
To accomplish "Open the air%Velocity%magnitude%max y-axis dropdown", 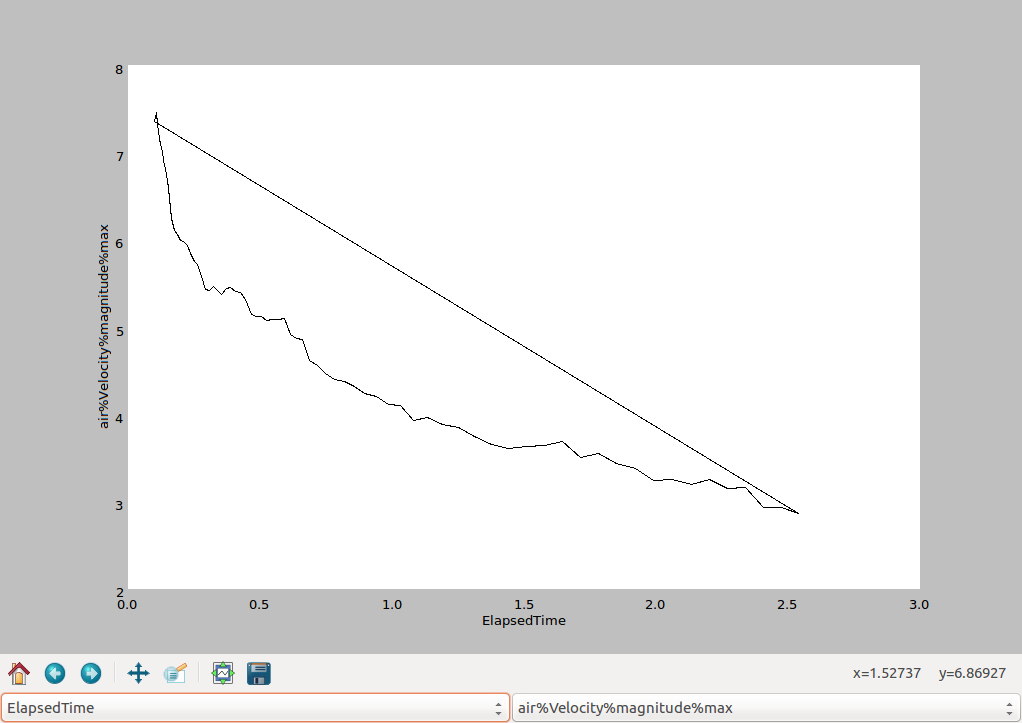I will (766, 707).
